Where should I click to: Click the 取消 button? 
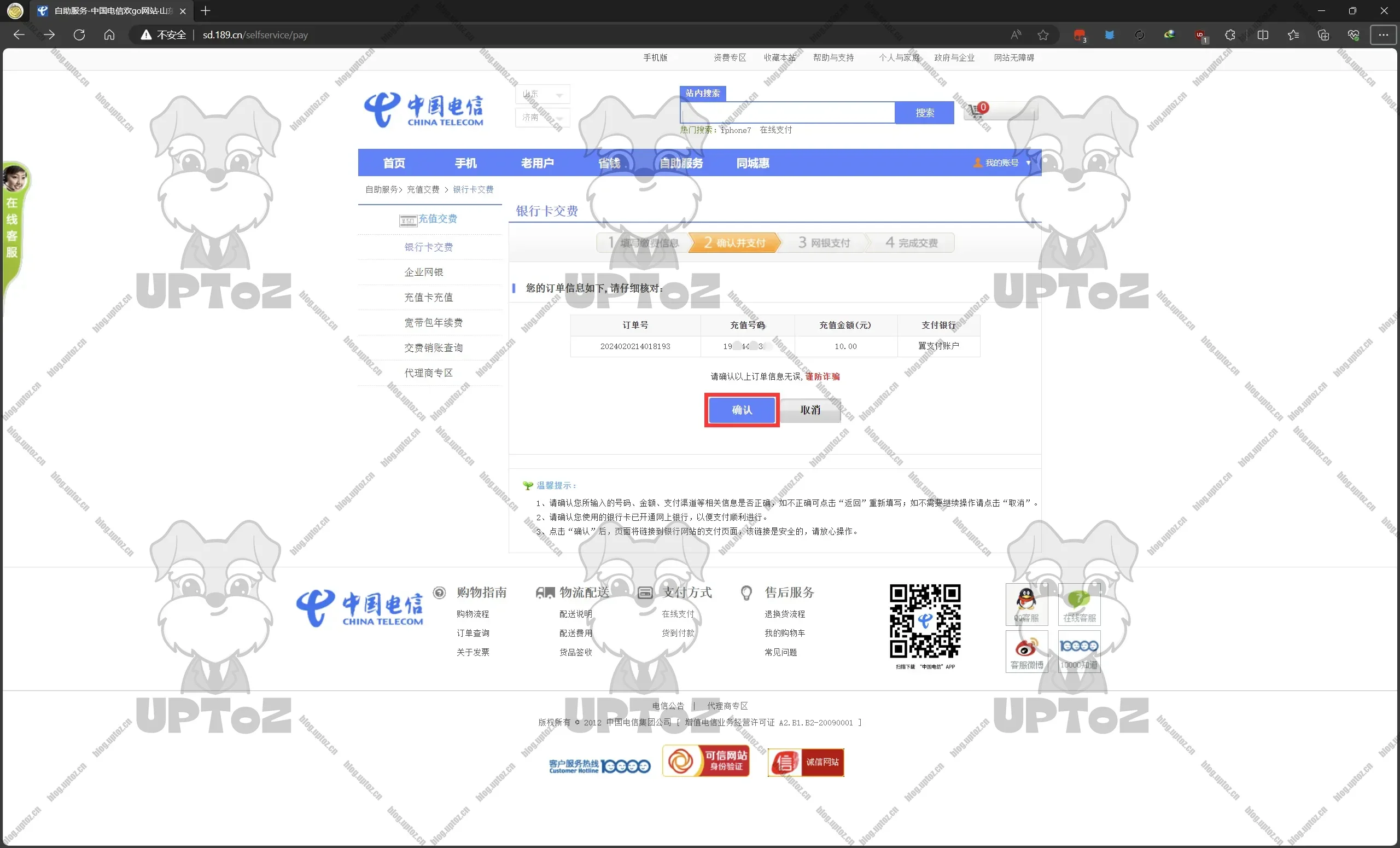pos(810,410)
